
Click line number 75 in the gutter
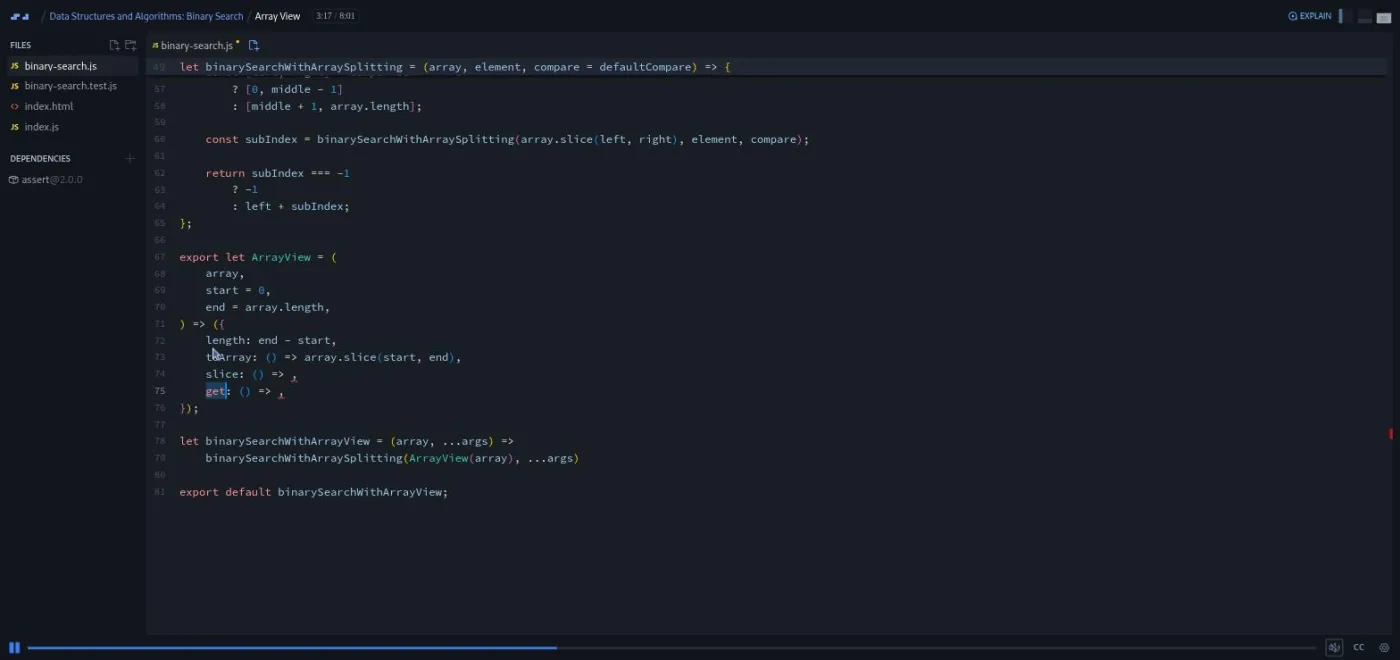pos(160,391)
